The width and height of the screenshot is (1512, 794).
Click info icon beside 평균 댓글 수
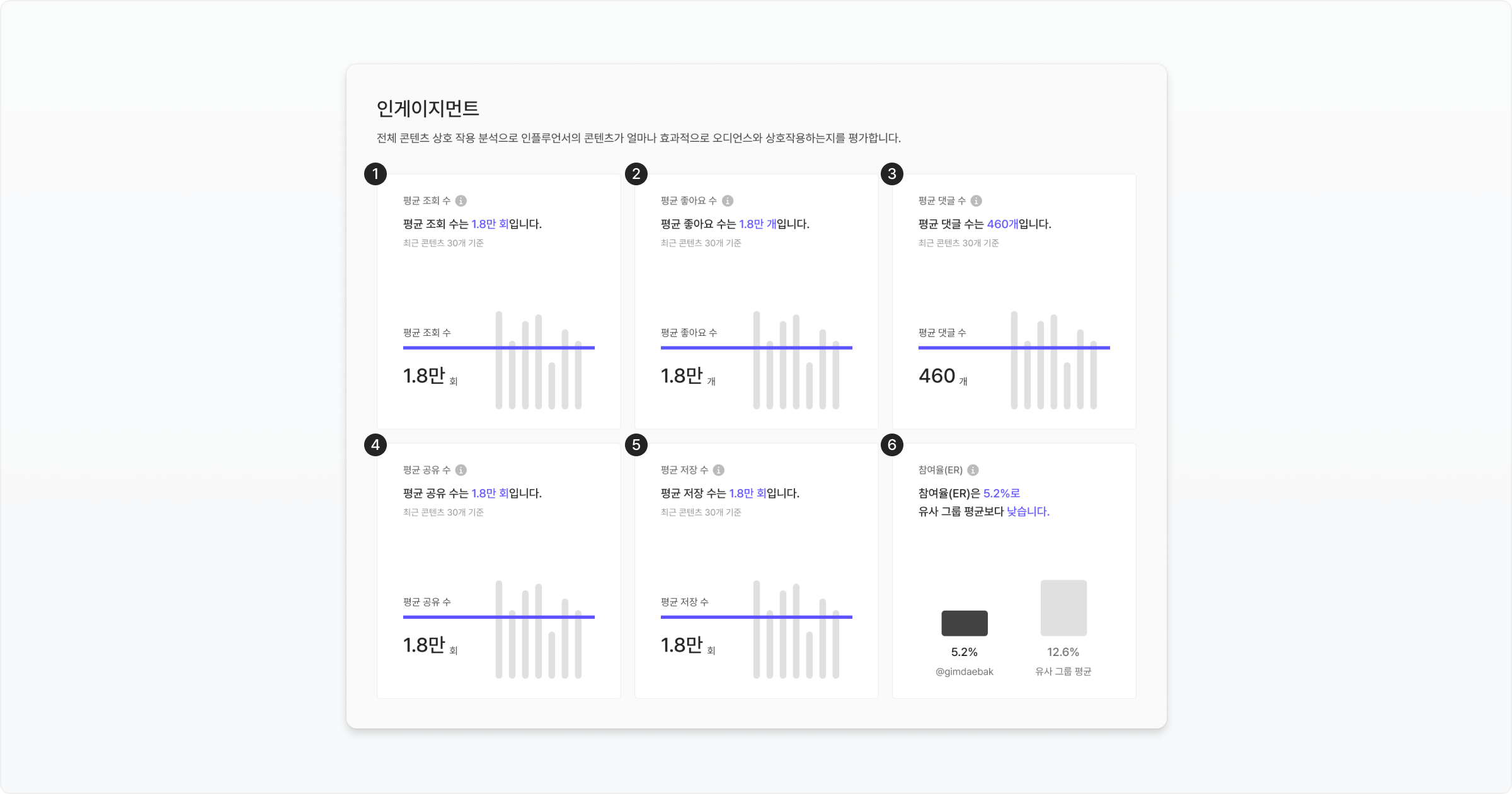point(976,201)
